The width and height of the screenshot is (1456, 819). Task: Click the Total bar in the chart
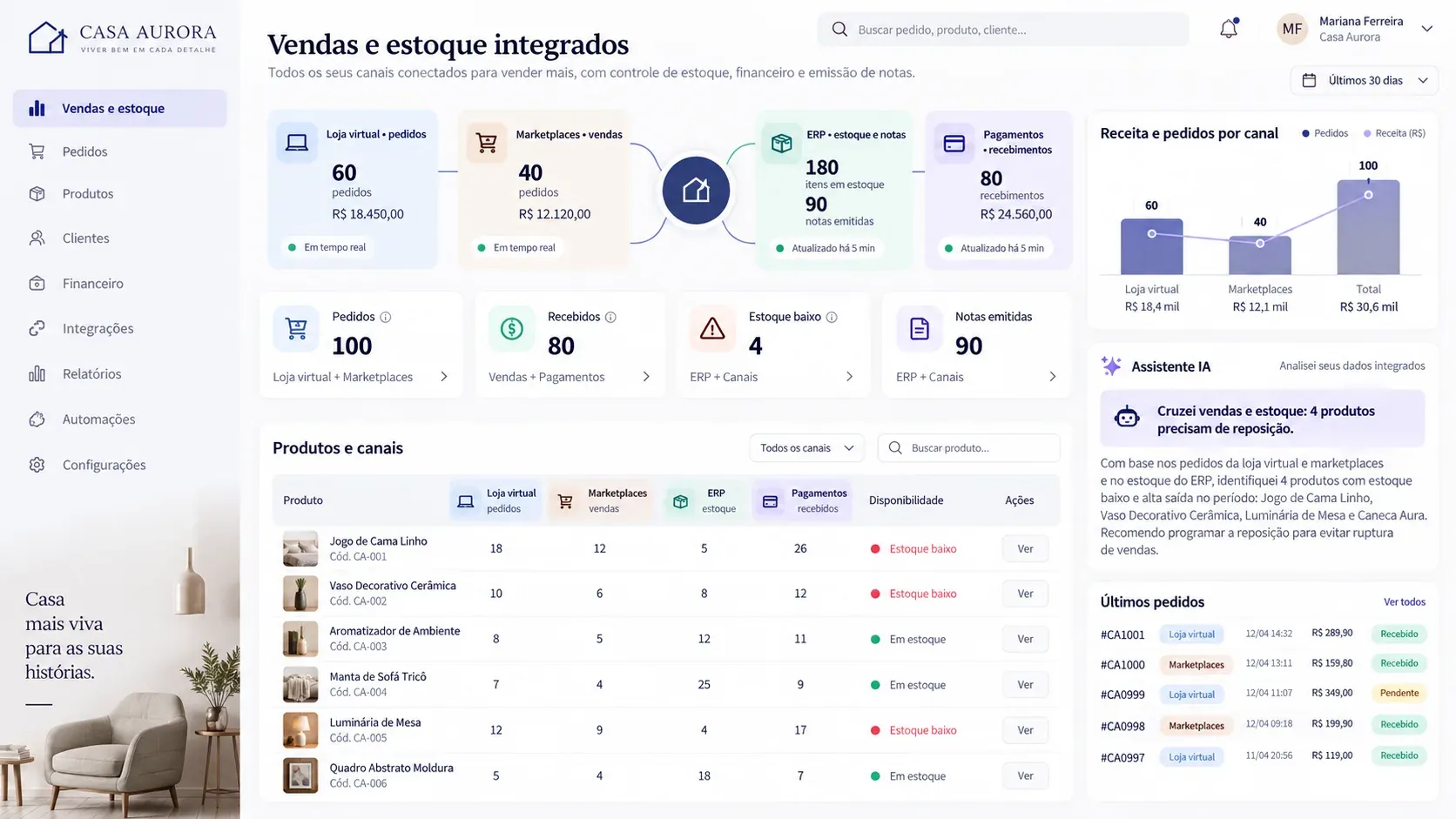click(1368, 227)
